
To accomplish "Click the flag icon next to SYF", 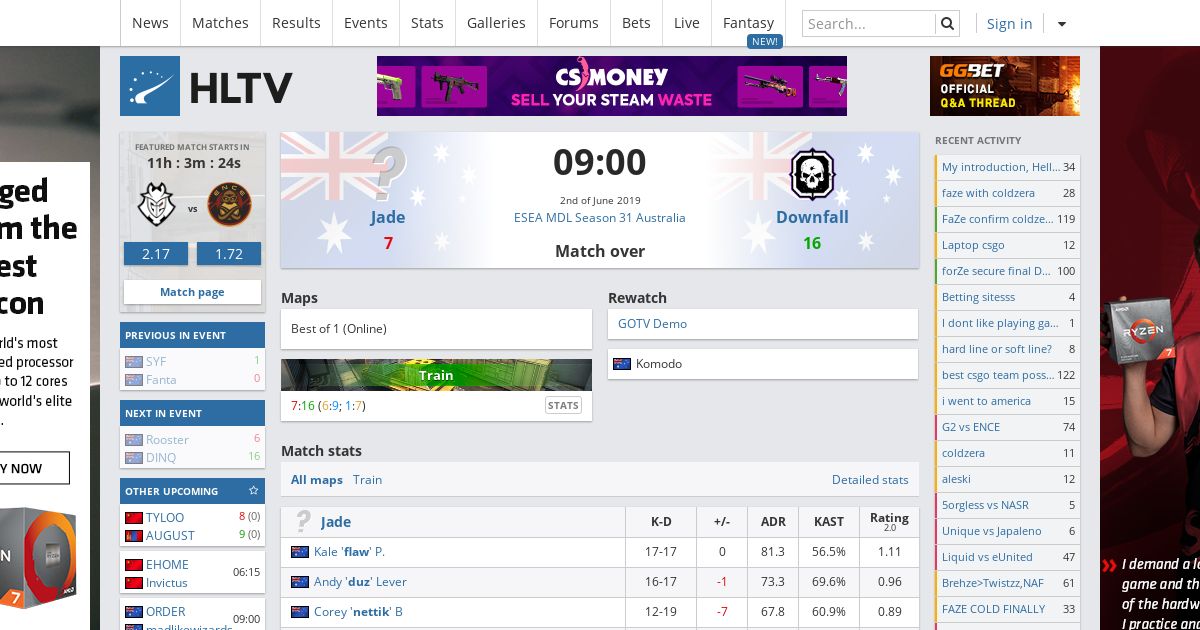I will click(134, 362).
